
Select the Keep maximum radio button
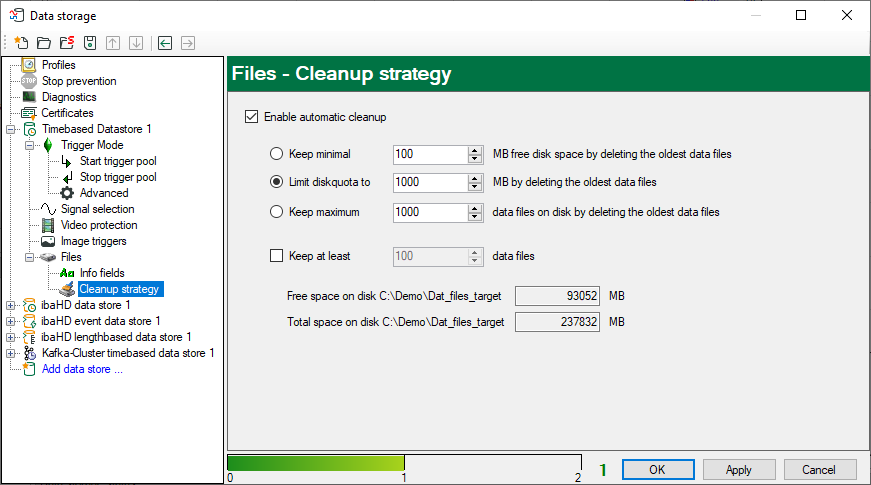pos(276,212)
